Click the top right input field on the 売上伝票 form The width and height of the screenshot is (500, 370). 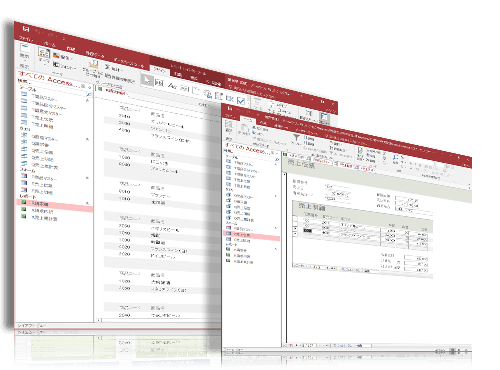click(407, 199)
